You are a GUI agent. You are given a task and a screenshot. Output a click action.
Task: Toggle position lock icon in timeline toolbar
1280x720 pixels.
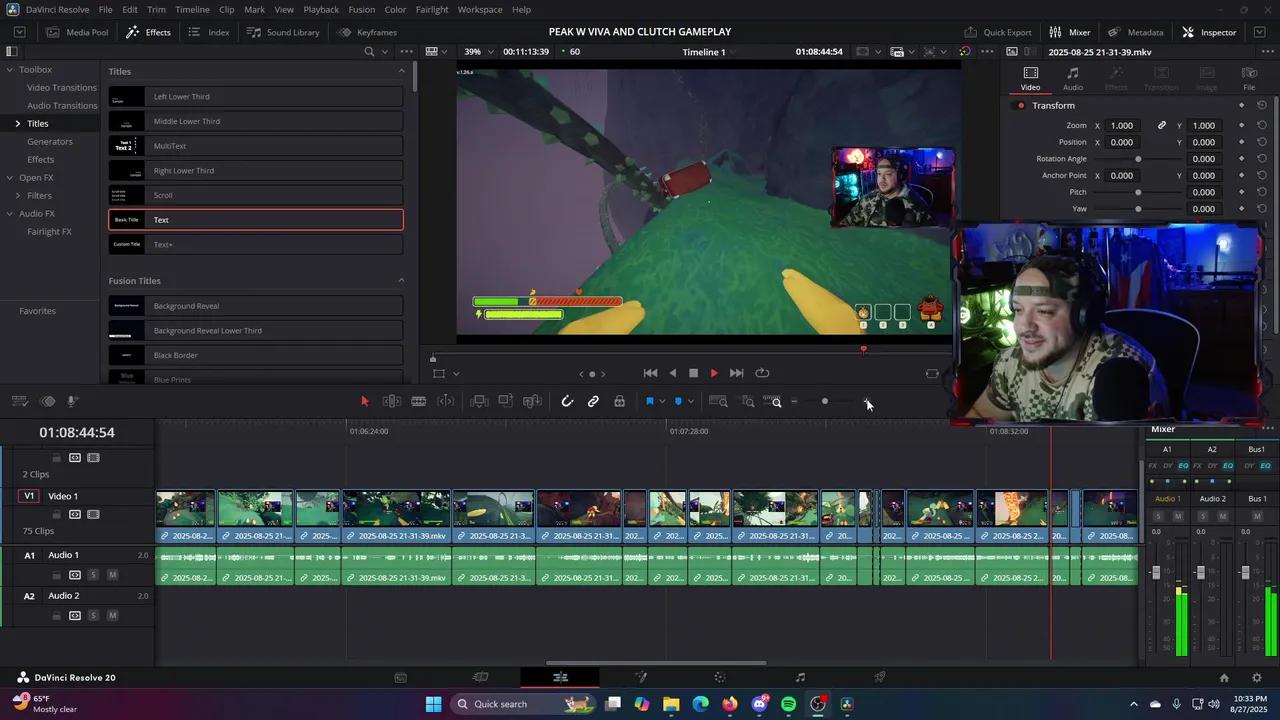pyautogui.click(x=619, y=401)
